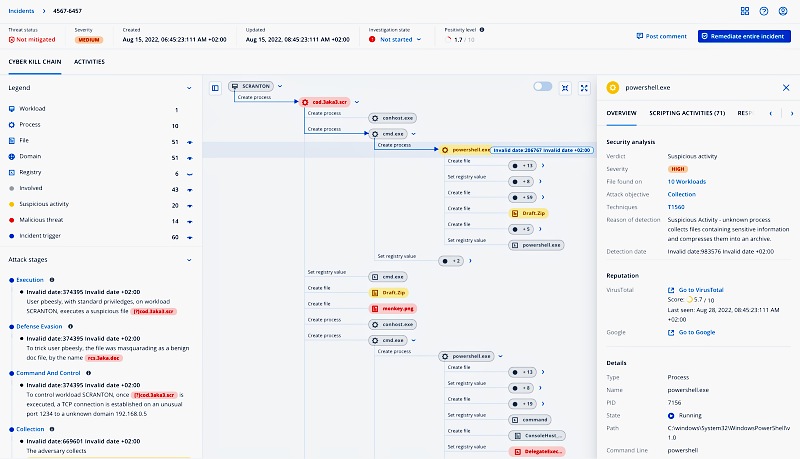Open the help question mark icon
Screen dimensions: 800x459
pyautogui.click(x=764, y=11)
